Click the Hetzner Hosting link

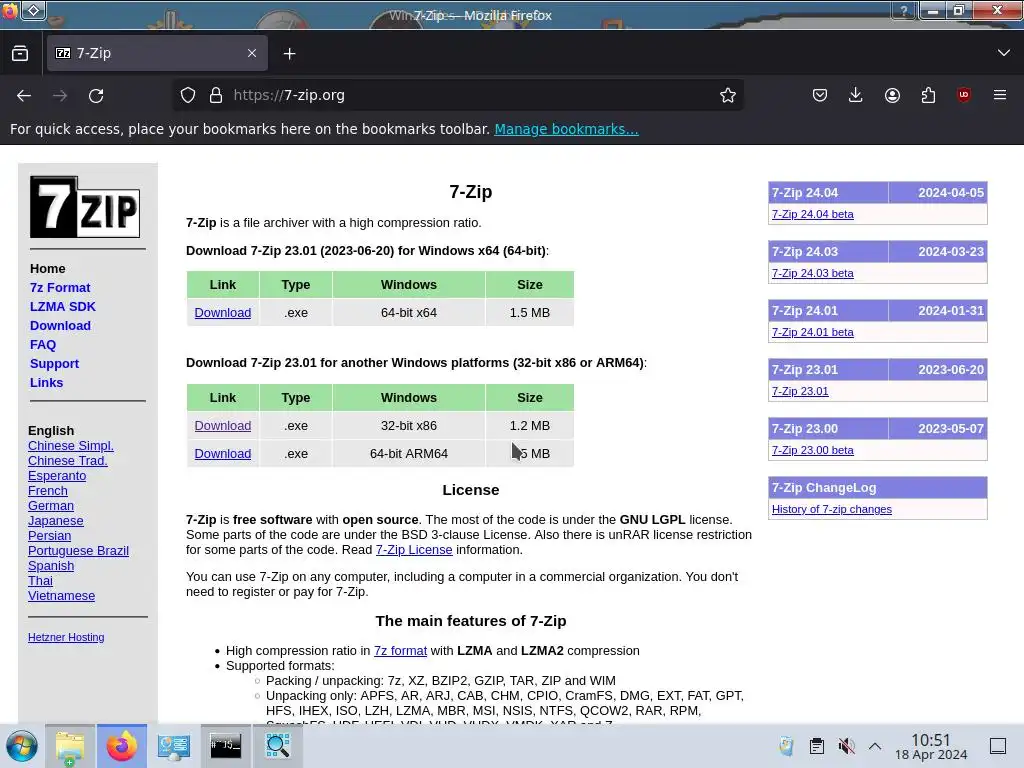[66, 637]
